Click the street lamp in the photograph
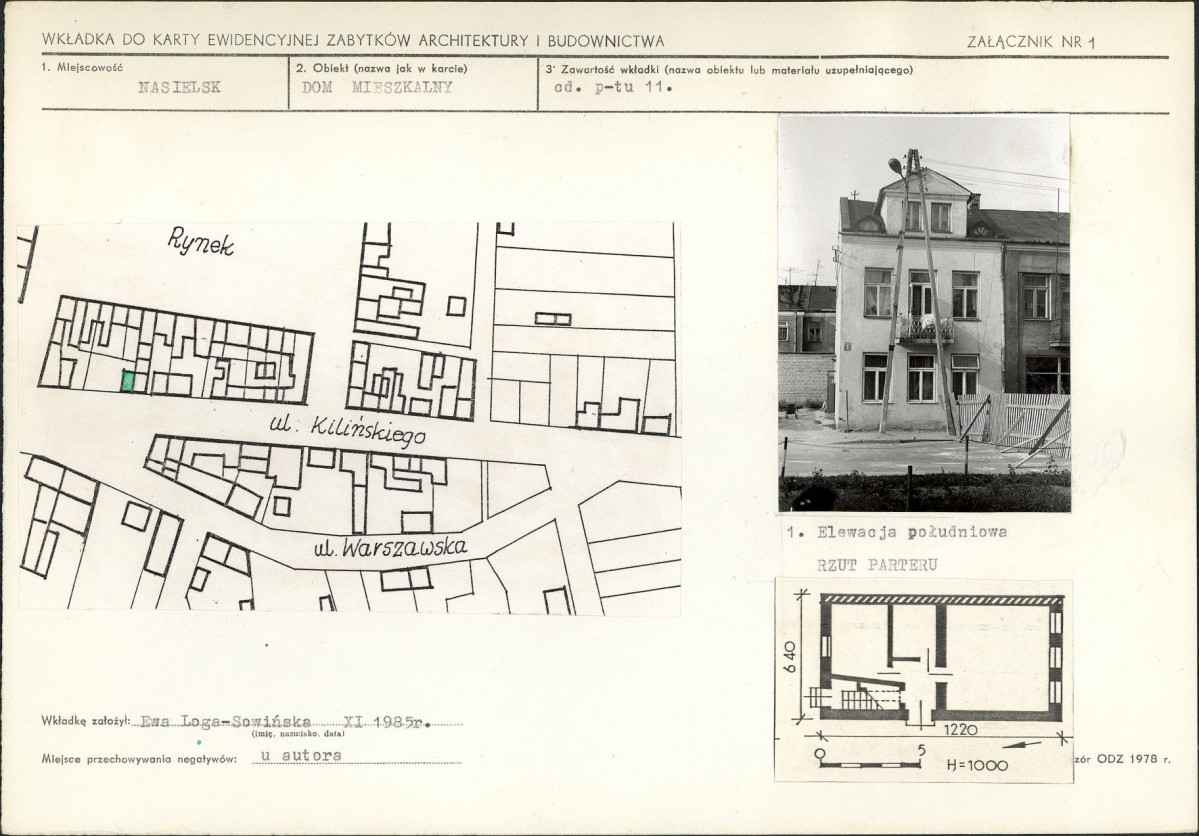The width and height of the screenshot is (1199, 836). point(896,166)
